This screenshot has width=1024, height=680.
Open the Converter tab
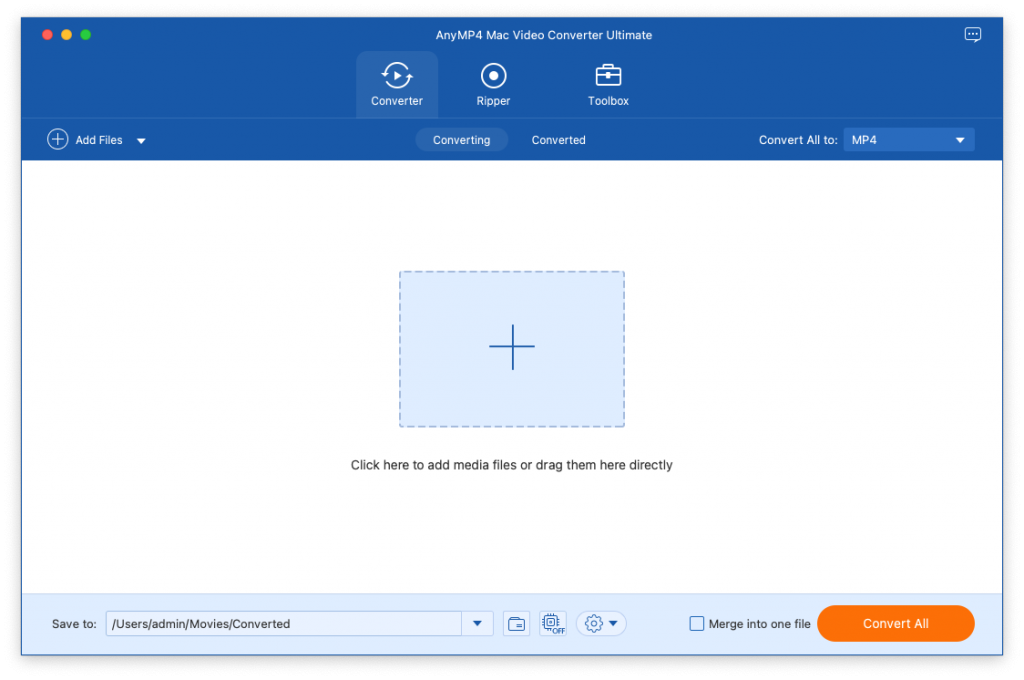(x=396, y=84)
